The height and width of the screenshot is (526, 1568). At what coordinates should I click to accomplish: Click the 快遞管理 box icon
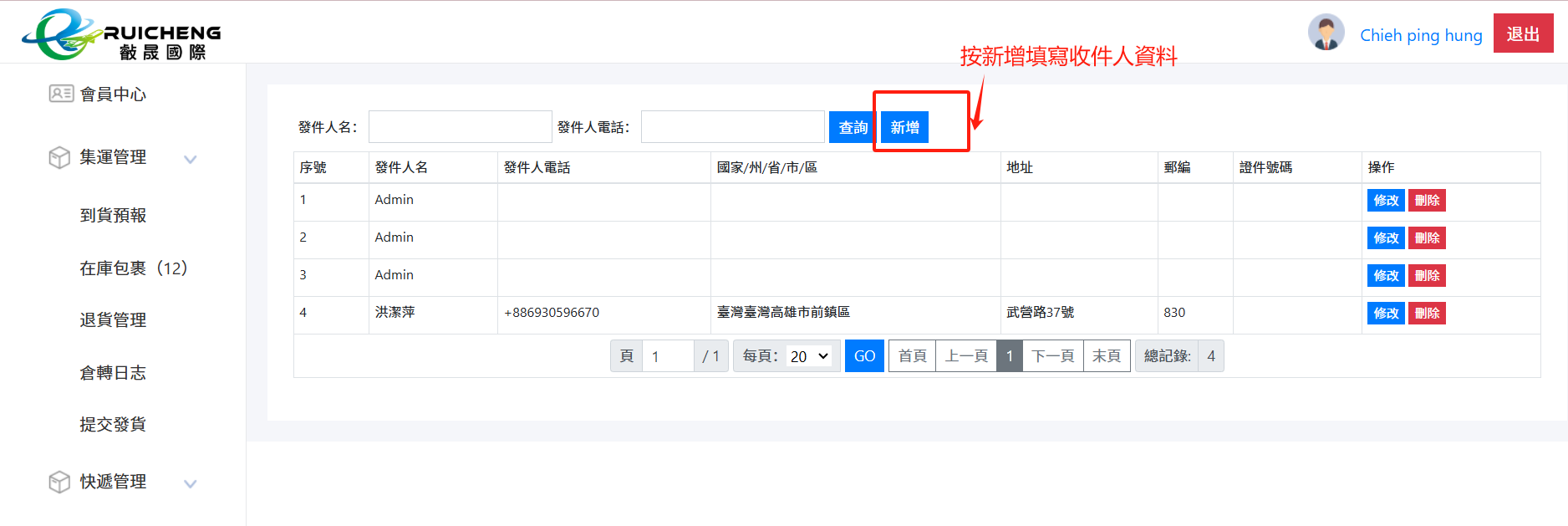tap(59, 482)
